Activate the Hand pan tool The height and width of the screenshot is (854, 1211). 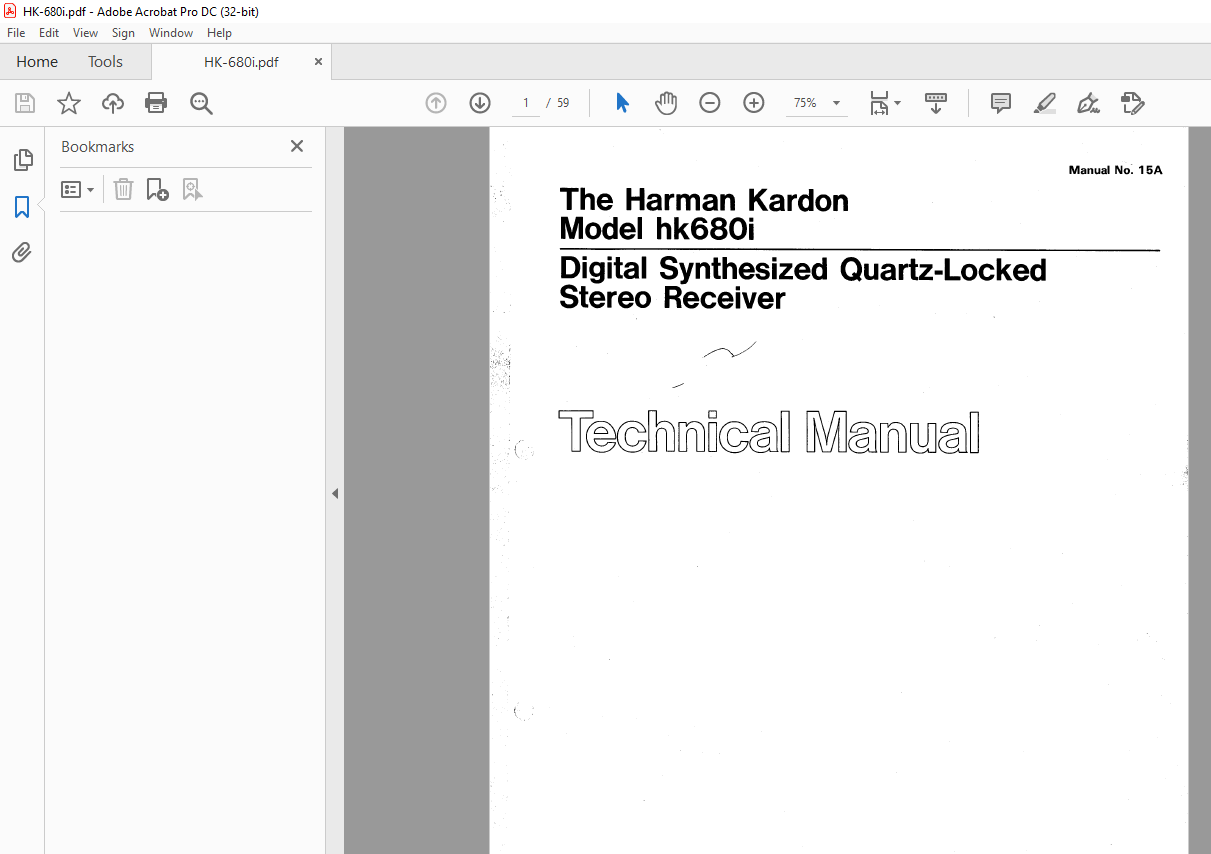pos(666,103)
